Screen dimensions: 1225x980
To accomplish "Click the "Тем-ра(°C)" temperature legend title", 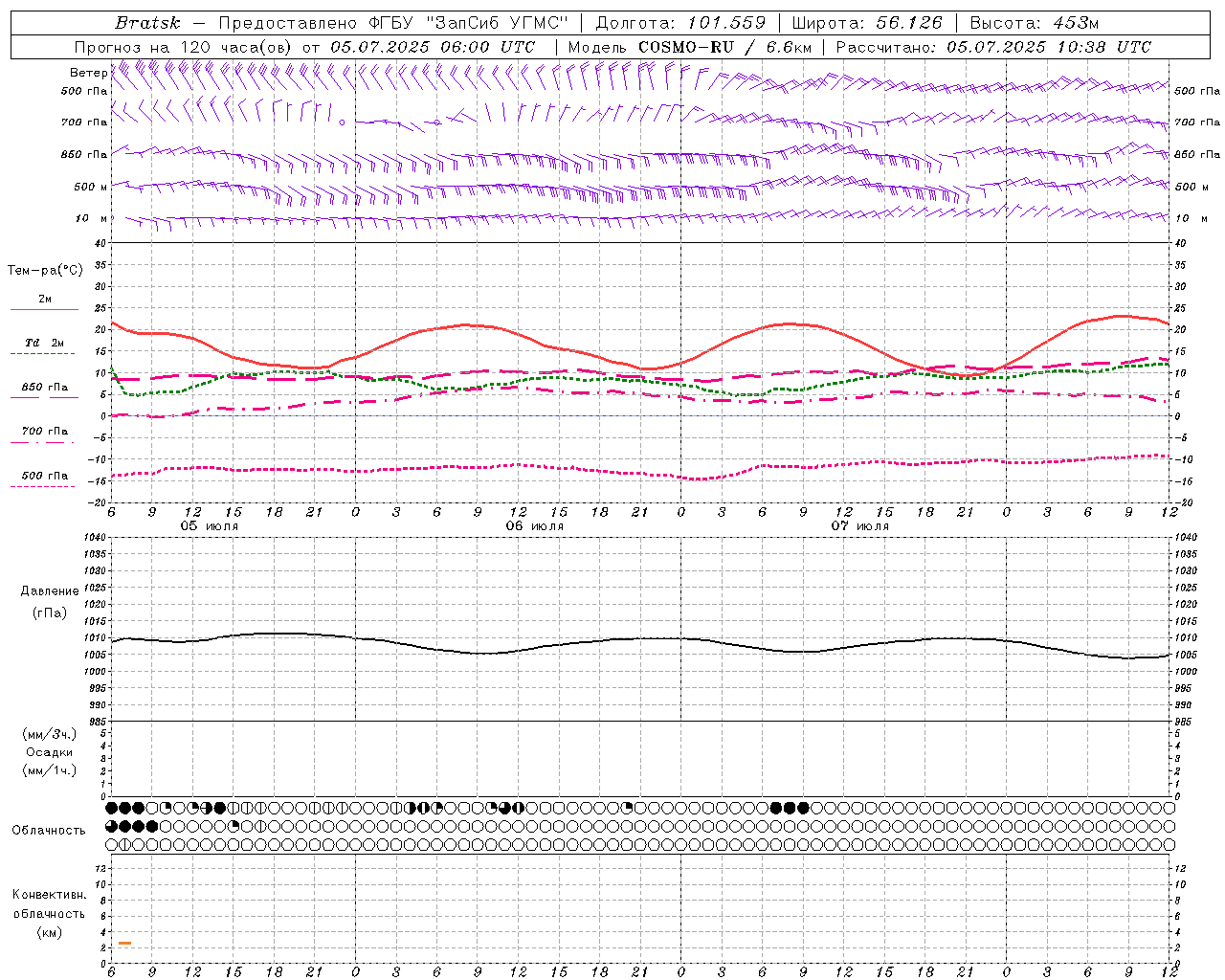I will tap(45, 271).
